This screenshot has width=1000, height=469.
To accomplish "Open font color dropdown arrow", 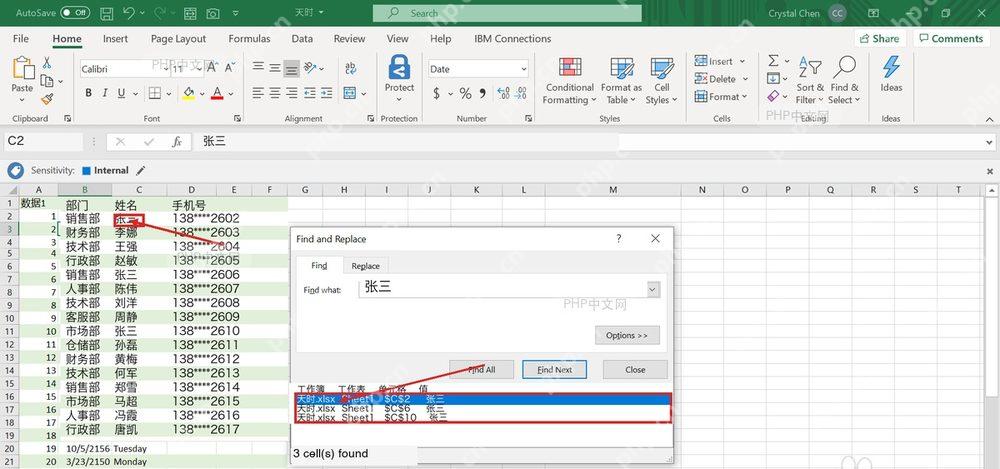I will point(231,94).
